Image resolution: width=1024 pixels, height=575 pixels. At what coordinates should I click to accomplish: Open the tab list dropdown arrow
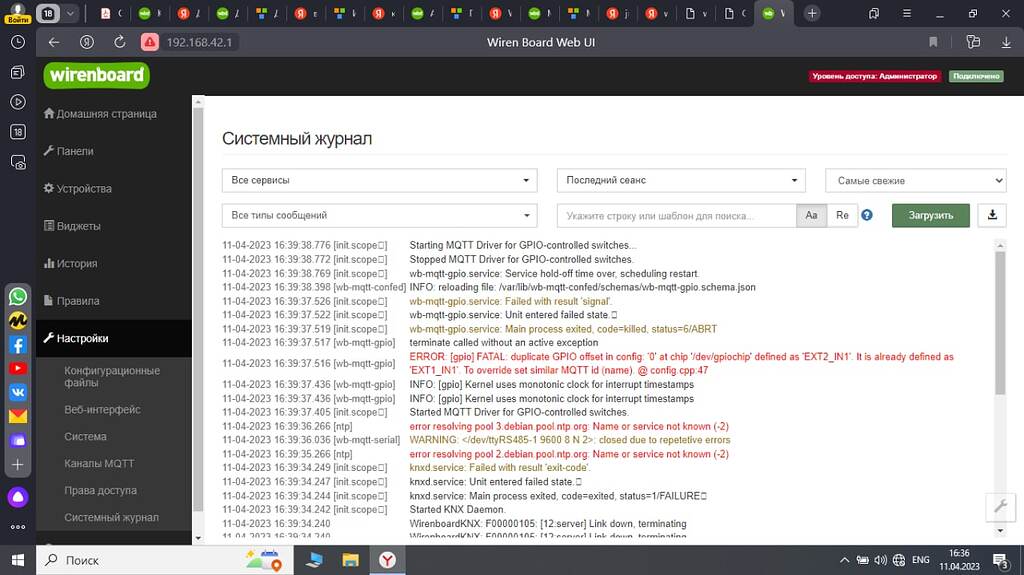tap(70, 13)
